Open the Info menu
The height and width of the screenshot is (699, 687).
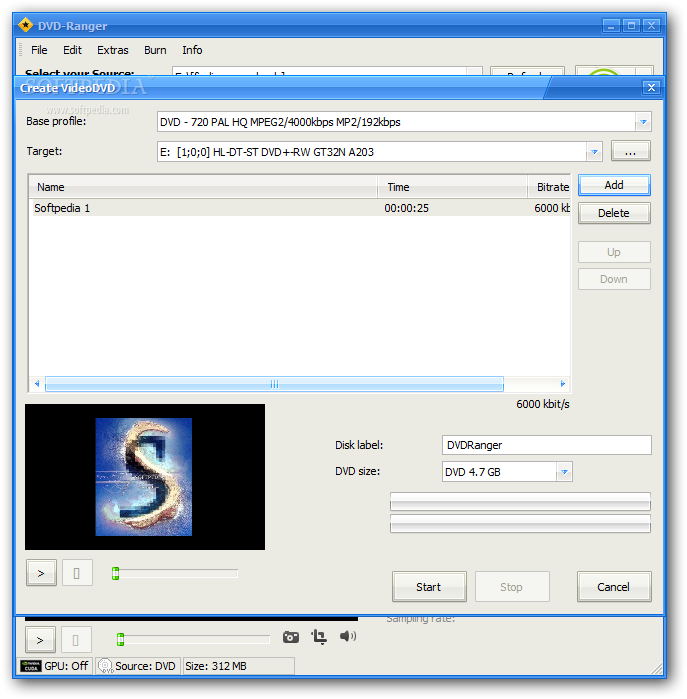[x=192, y=50]
